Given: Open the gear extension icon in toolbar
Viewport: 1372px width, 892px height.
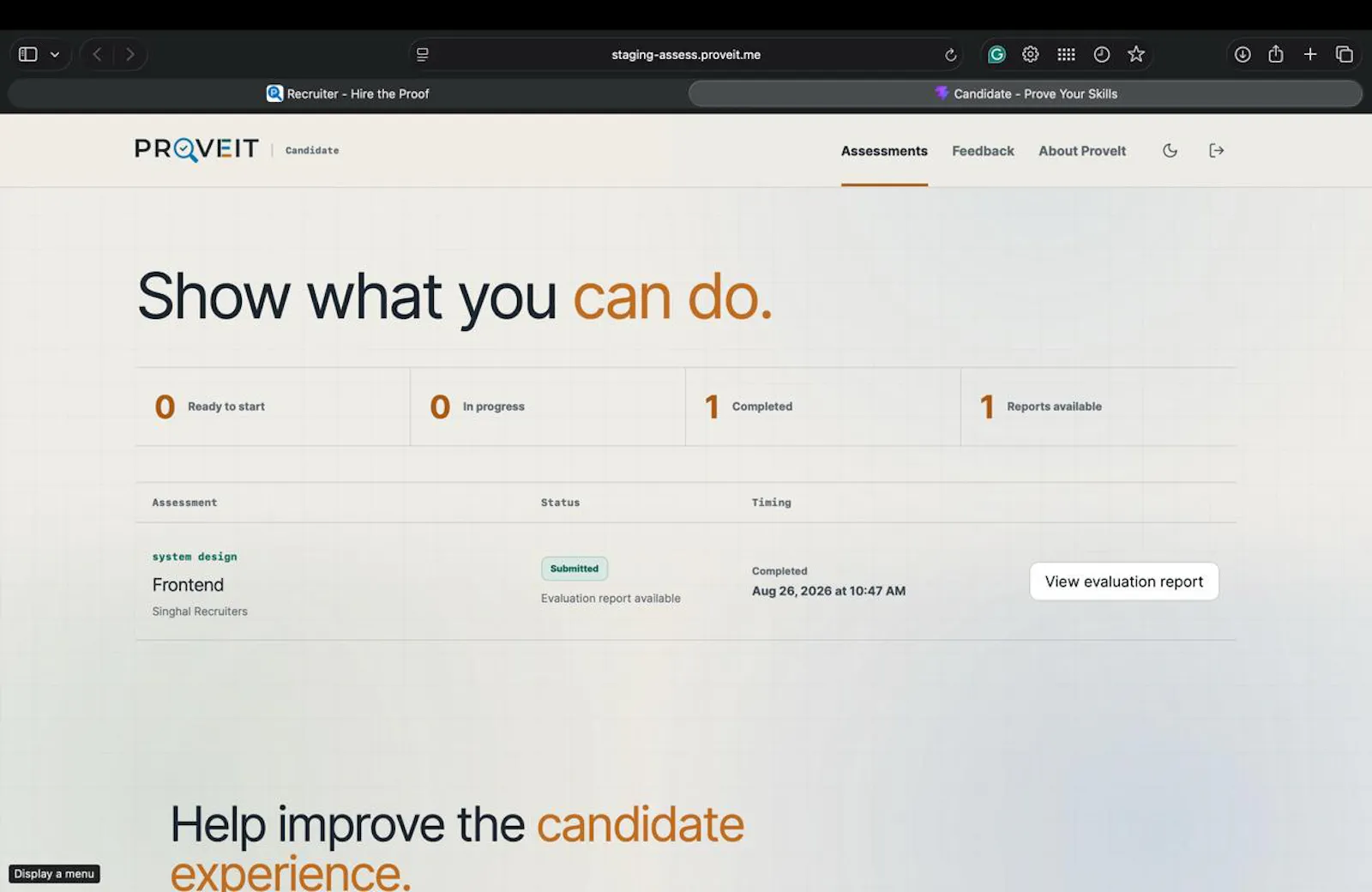Looking at the screenshot, I should (1031, 54).
